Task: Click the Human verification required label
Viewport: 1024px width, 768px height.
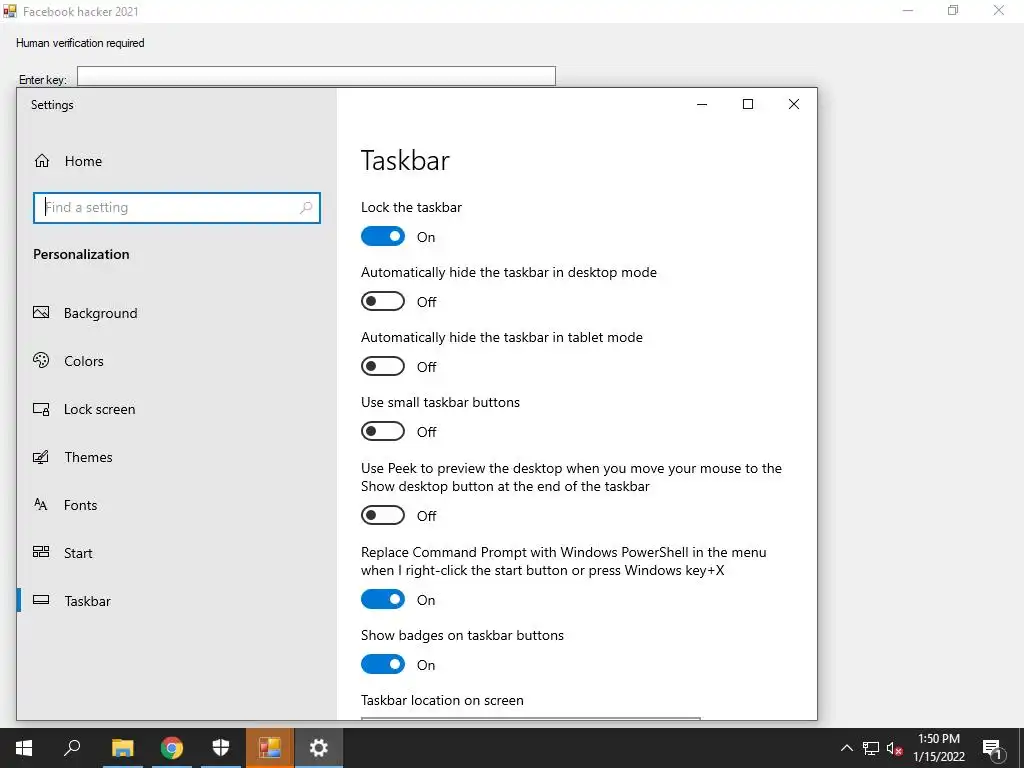Action: coord(80,43)
